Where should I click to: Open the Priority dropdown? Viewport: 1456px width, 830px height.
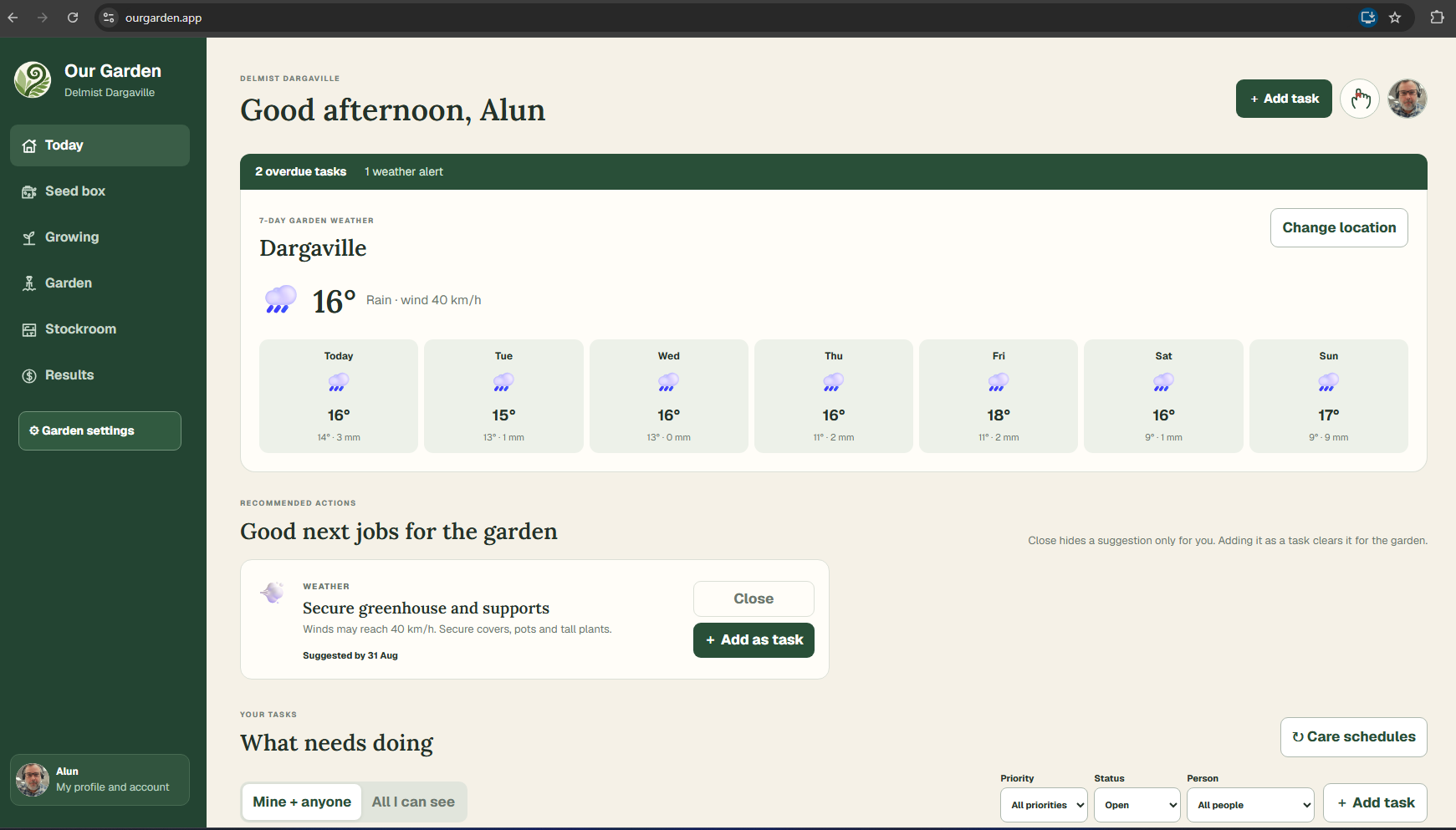click(1044, 805)
